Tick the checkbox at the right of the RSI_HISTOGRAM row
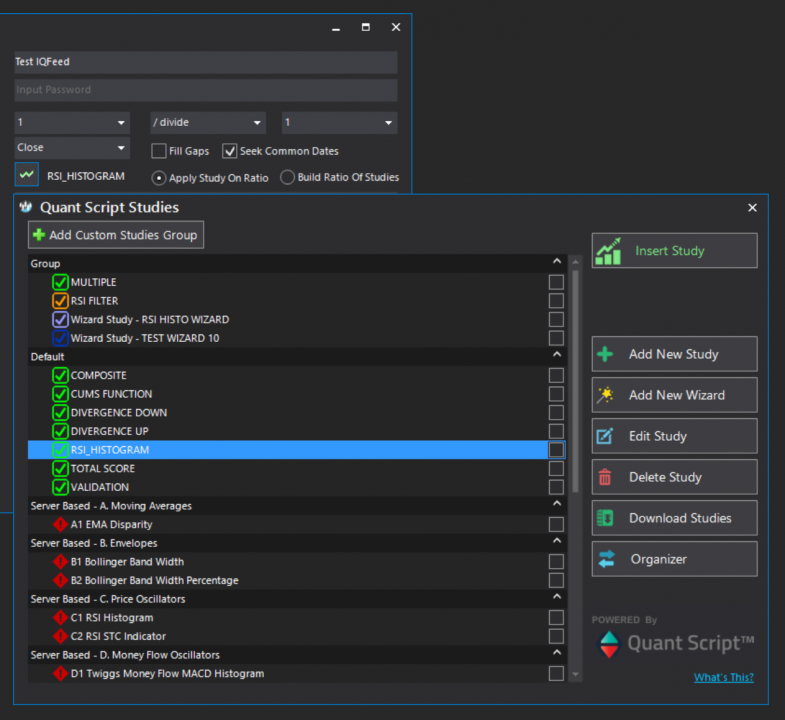785x720 pixels. [556, 450]
